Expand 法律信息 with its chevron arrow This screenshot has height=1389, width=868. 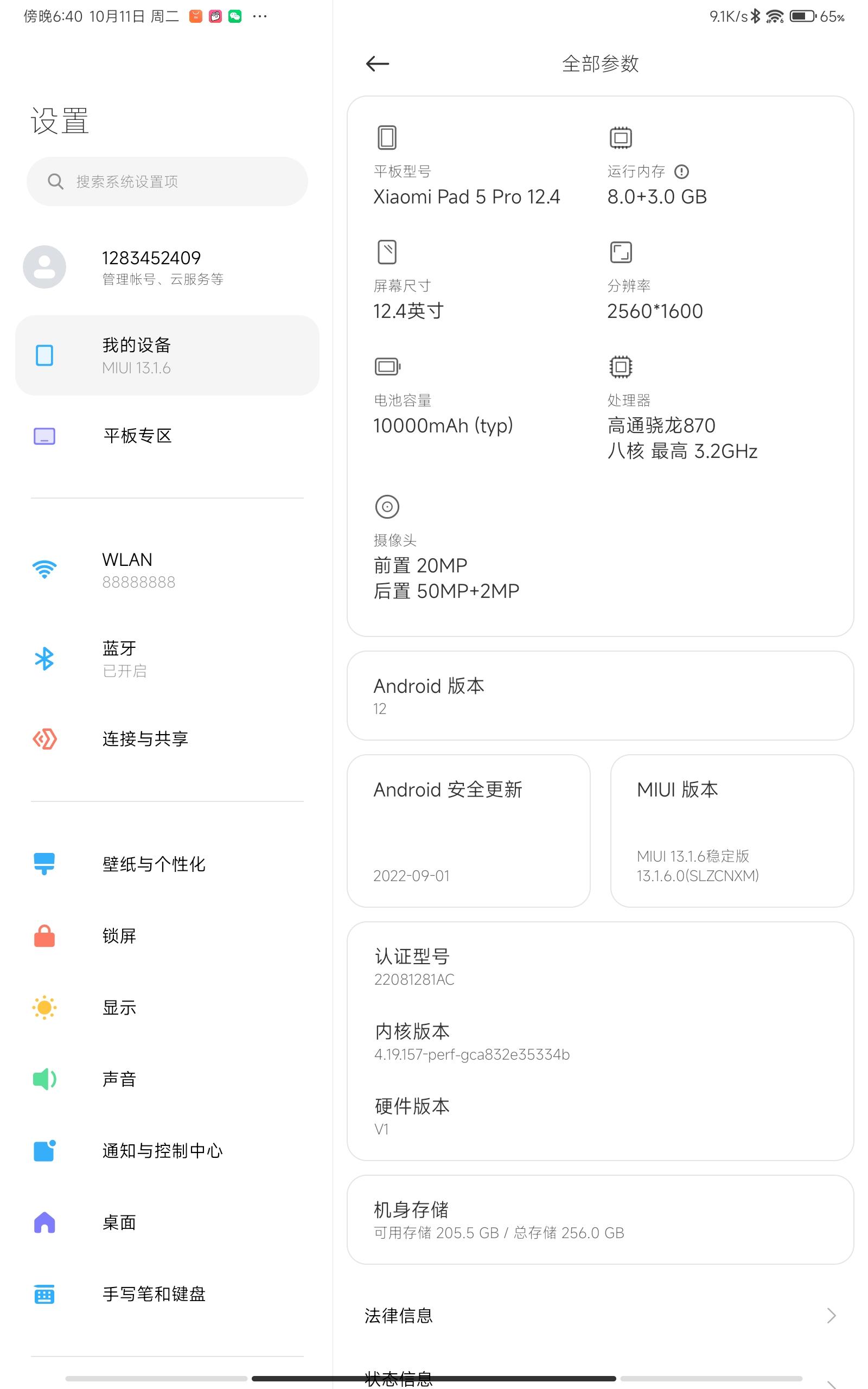tap(831, 1316)
